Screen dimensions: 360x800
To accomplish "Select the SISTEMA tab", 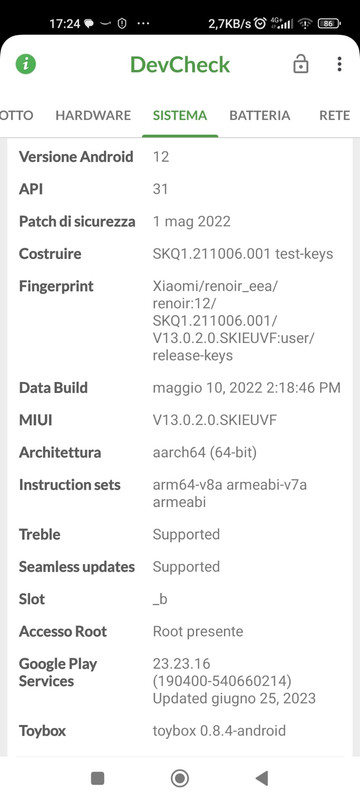I will 180,115.
